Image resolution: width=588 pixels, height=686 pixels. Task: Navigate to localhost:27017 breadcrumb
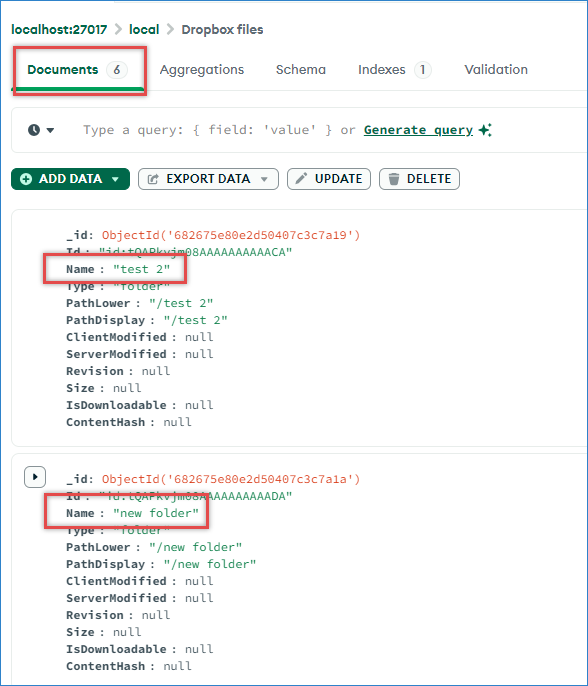point(59,29)
